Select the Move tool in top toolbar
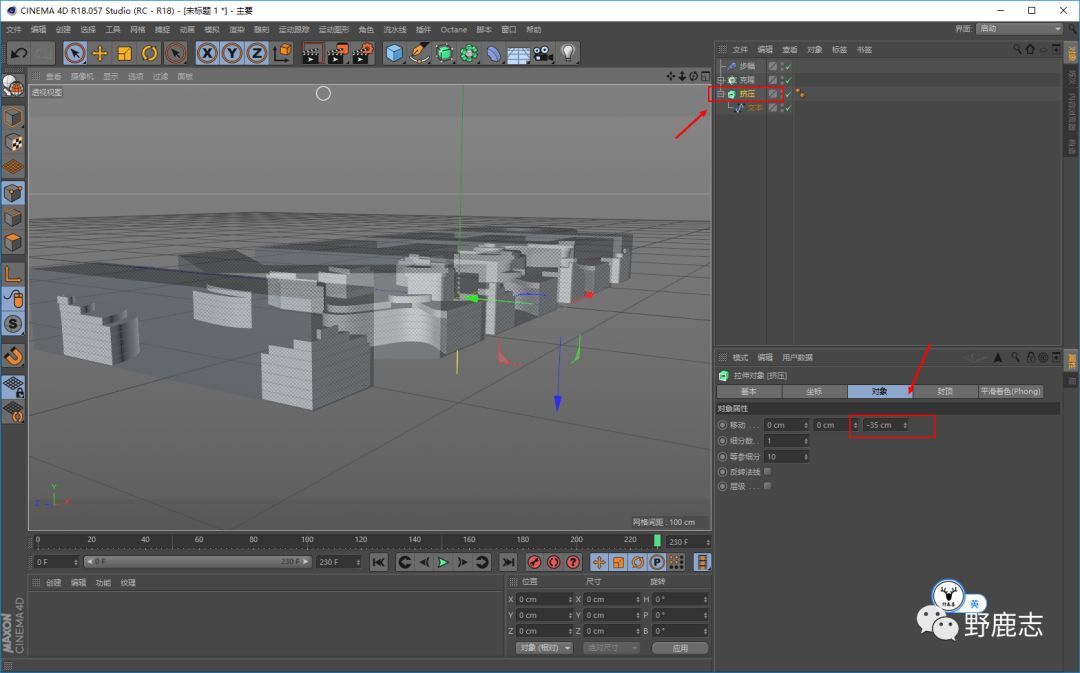This screenshot has height=673, width=1080. click(x=100, y=53)
